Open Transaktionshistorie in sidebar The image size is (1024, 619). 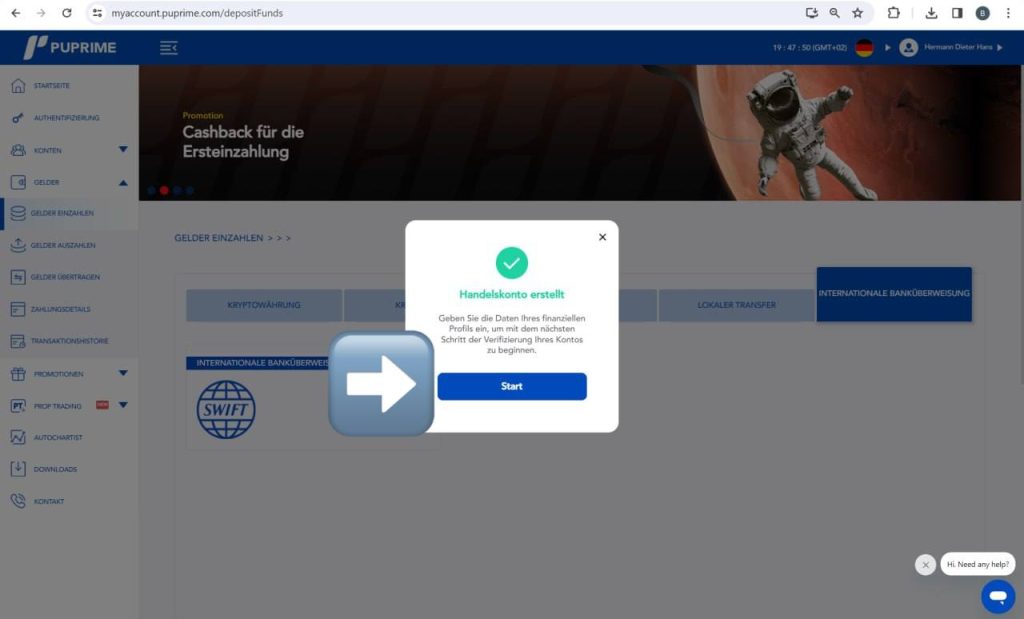point(70,341)
